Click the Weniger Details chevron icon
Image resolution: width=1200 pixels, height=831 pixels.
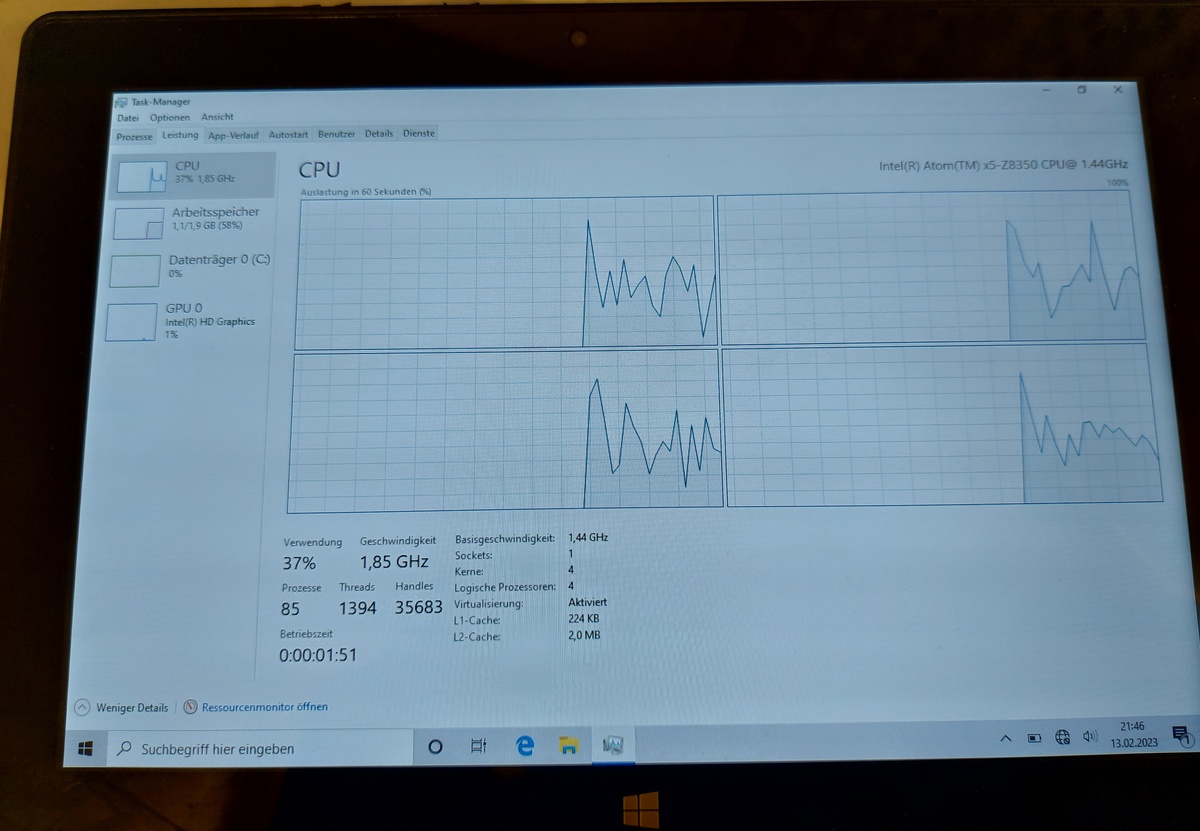pyautogui.click(x=82, y=707)
